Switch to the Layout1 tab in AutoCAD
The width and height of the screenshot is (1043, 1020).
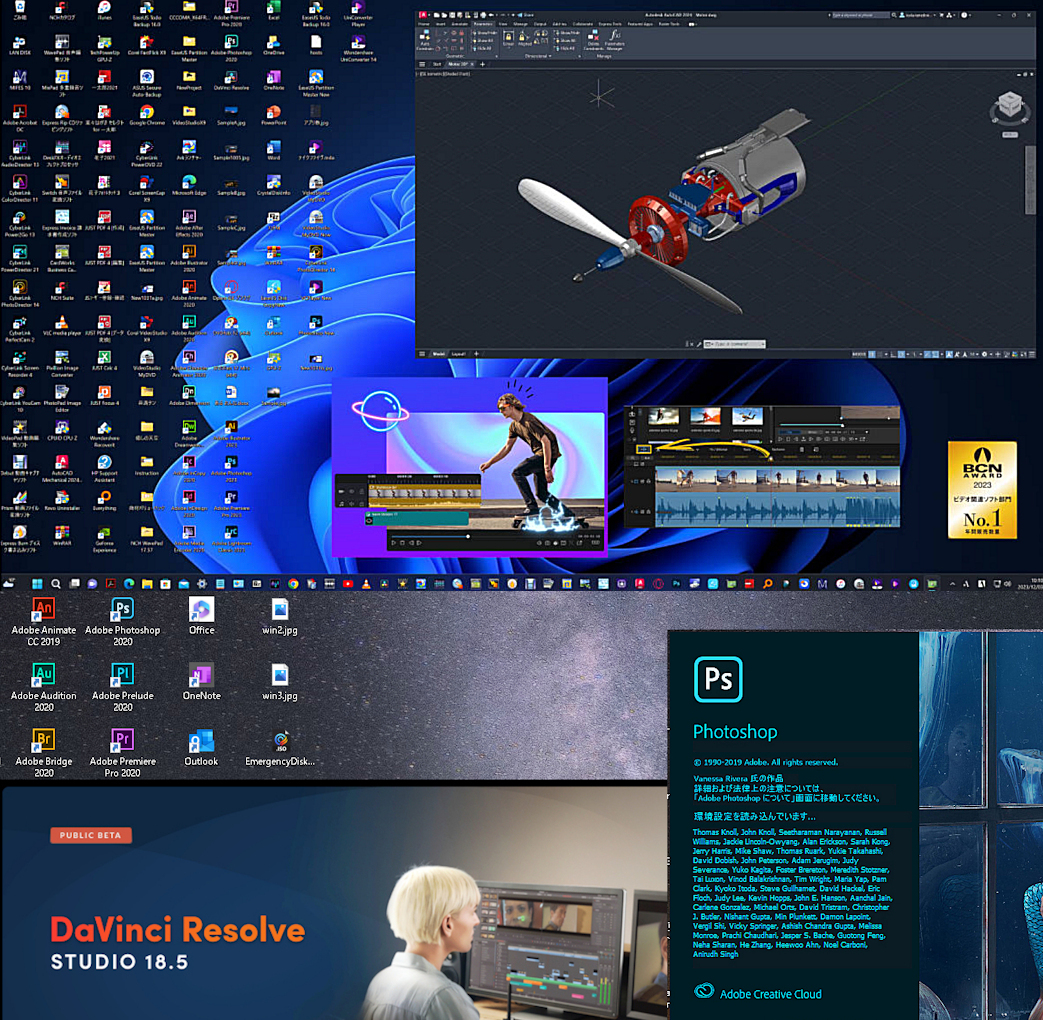[x=458, y=354]
